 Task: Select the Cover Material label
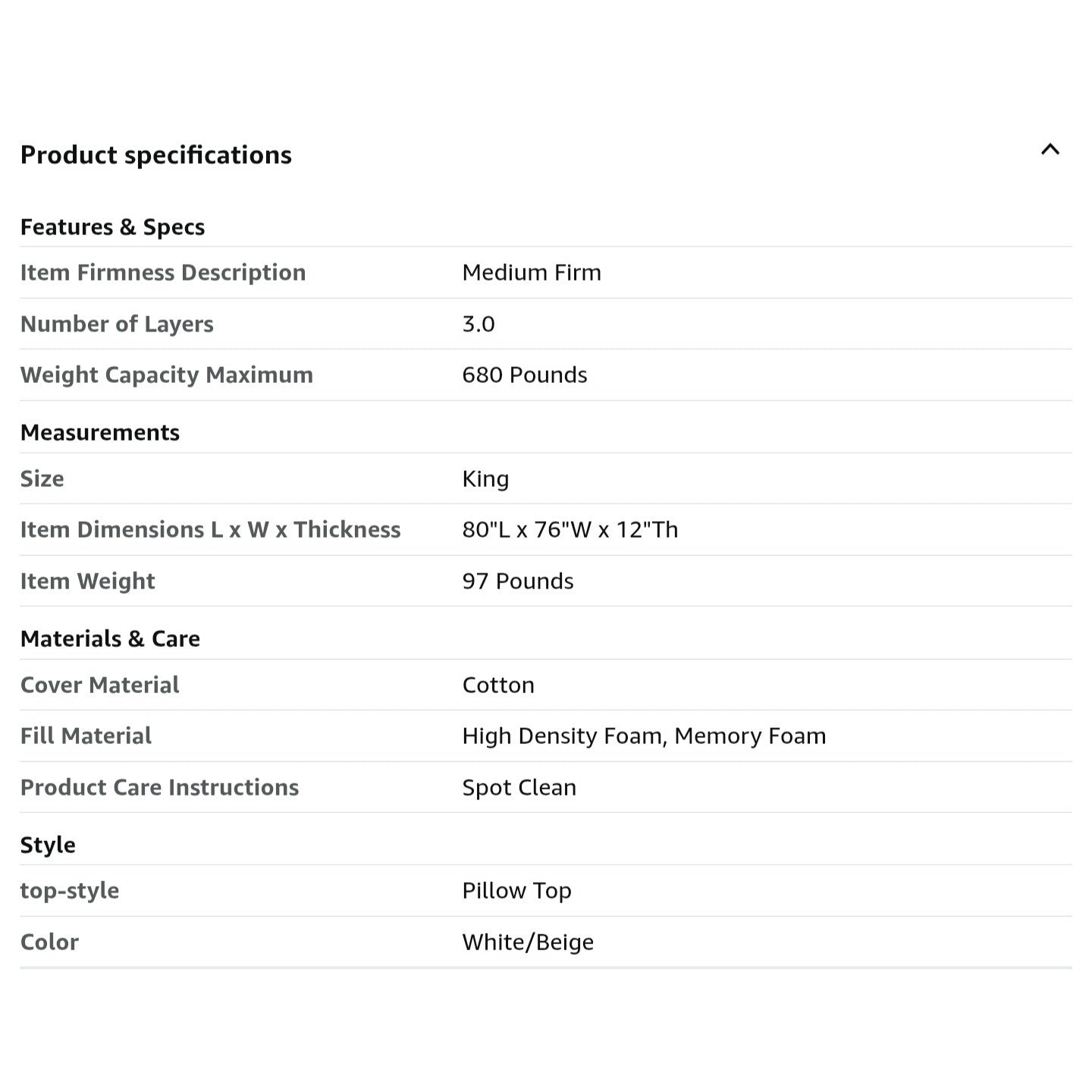(99, 685)
